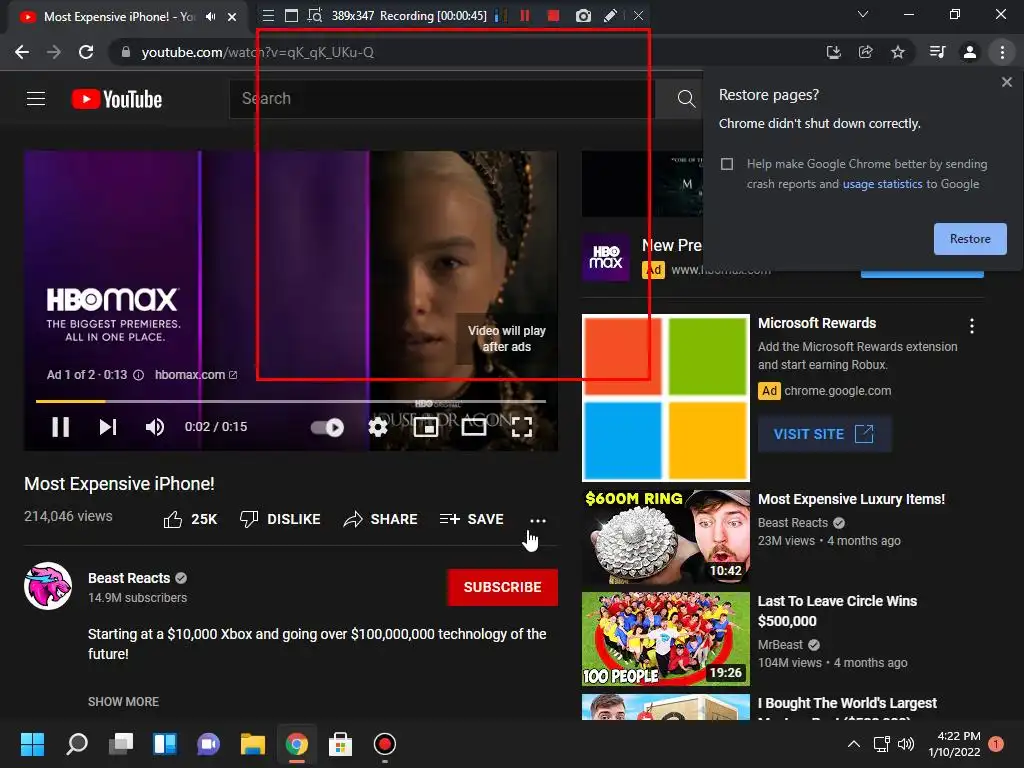The height and width of the screenshot is (768, 1024).
Task: Show hidden system tray icons
Action: click(854, 744)
